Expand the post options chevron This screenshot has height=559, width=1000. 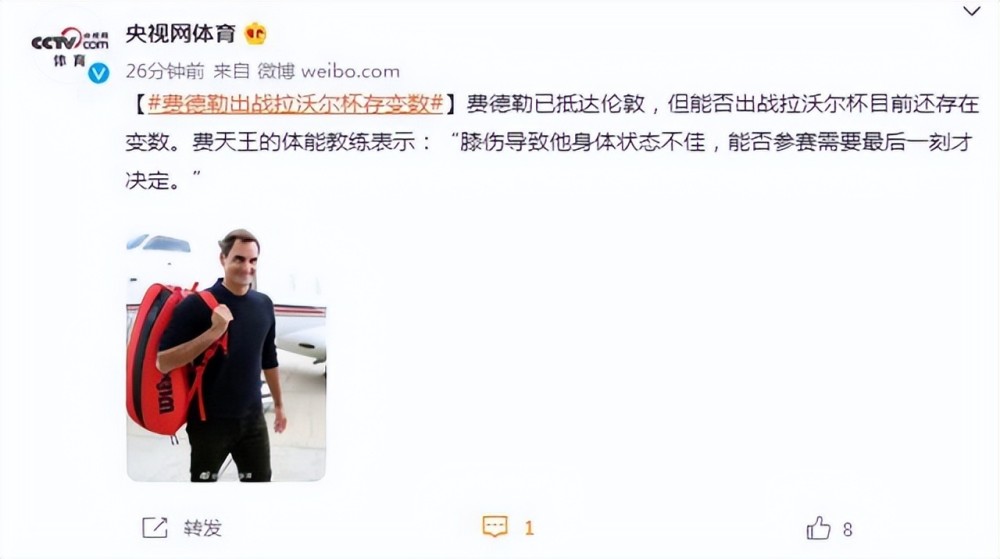971,11
